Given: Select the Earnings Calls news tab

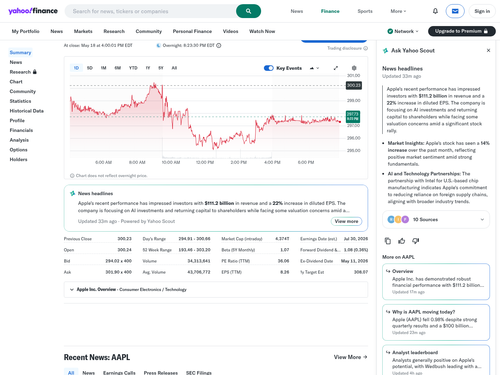Looking at the screenshot, I should tap(119, 373).
